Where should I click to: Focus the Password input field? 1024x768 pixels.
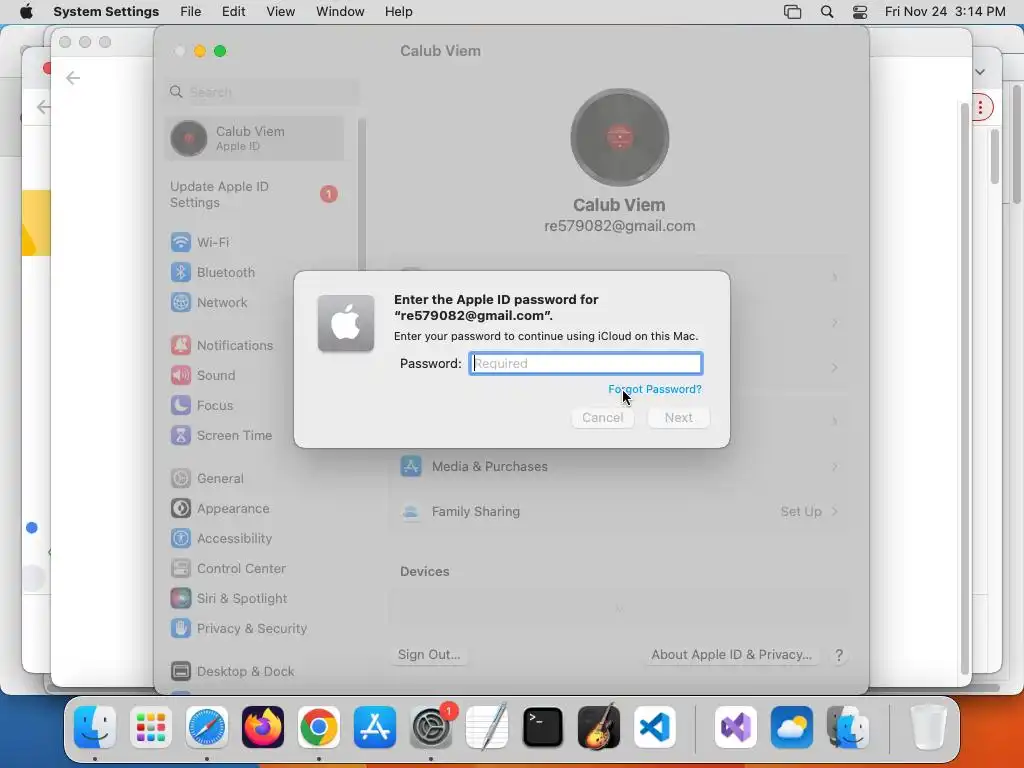click(x=586, y=364)
